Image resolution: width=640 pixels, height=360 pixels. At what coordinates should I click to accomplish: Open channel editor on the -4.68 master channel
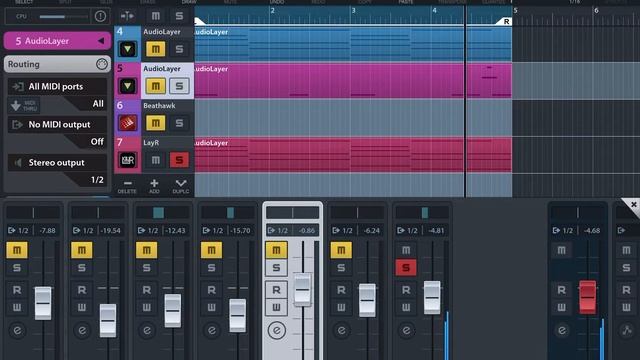tap(562, 330)
